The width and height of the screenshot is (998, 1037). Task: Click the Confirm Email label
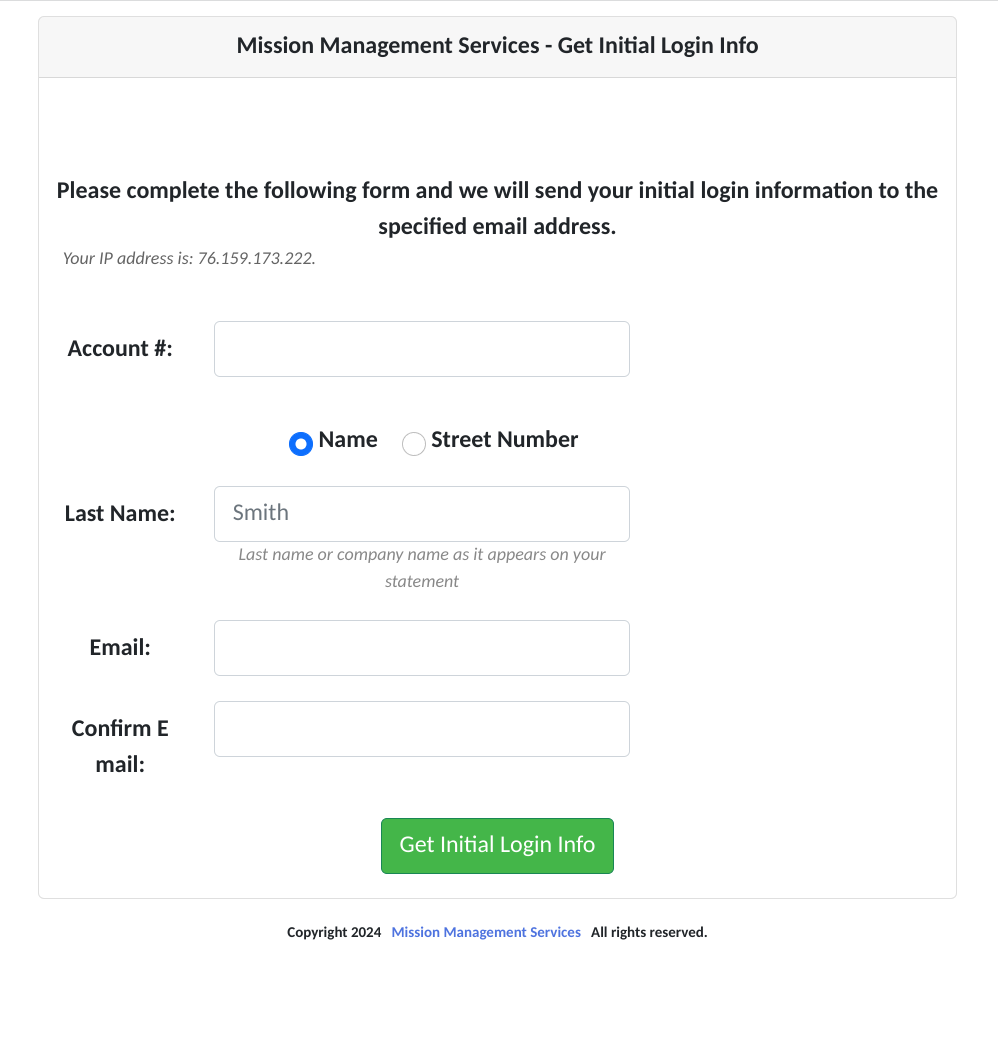click(x=120, y=745)
